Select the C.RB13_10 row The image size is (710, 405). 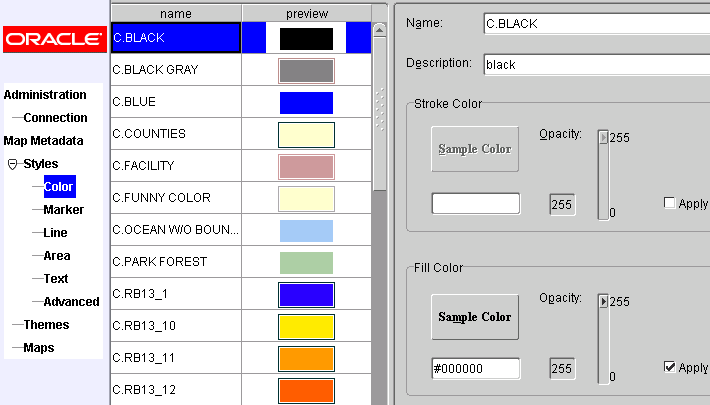coord(241,326)
